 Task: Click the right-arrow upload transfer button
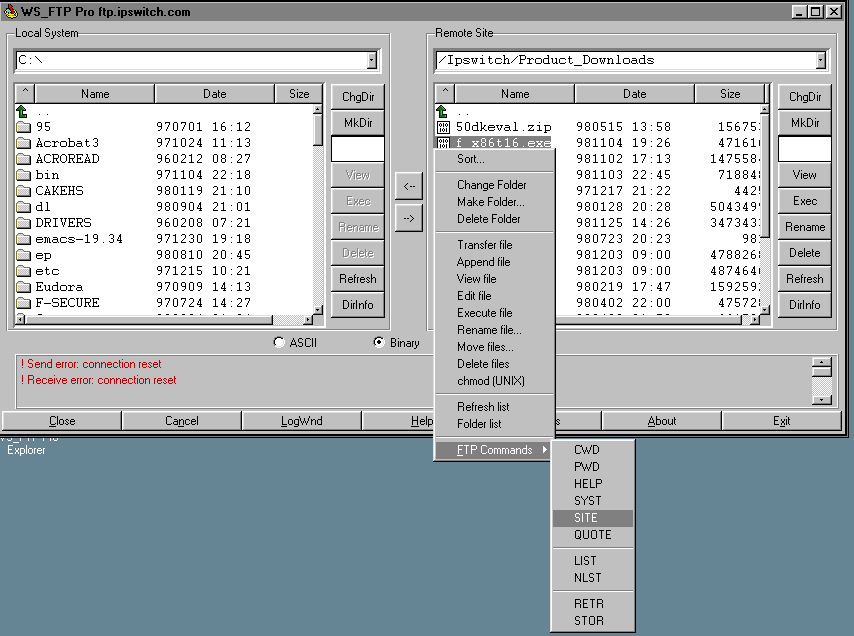409,218
